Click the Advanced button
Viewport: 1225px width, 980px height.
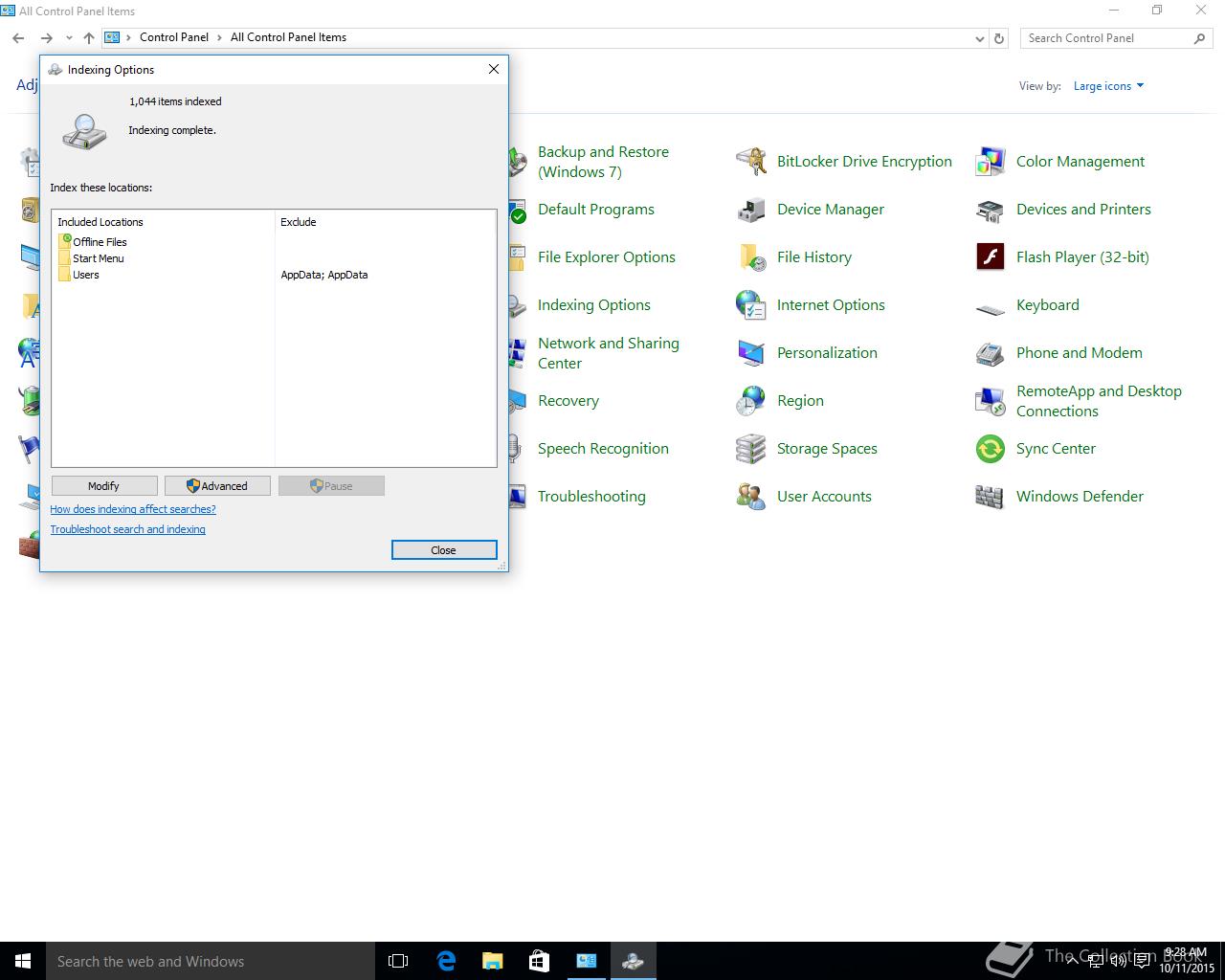217,486
